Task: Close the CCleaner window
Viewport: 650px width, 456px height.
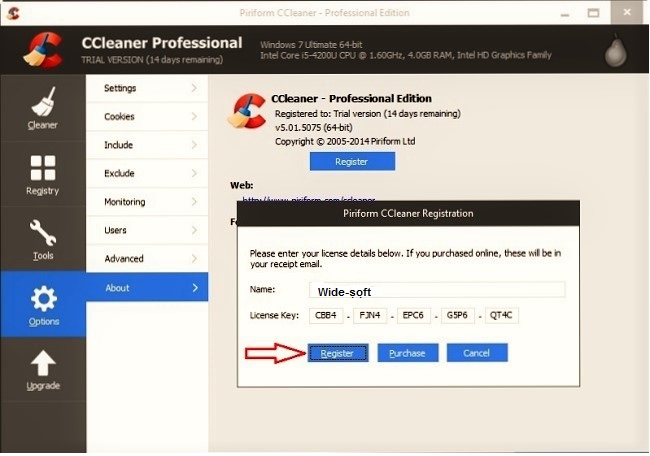Action: 627,12
